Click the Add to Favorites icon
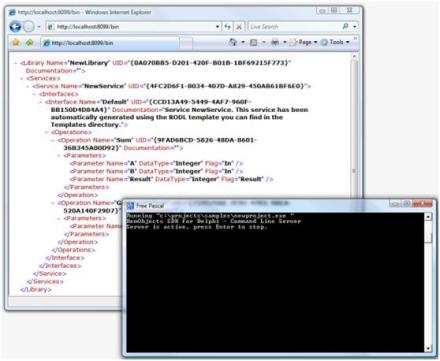 [x=30, y=42]
